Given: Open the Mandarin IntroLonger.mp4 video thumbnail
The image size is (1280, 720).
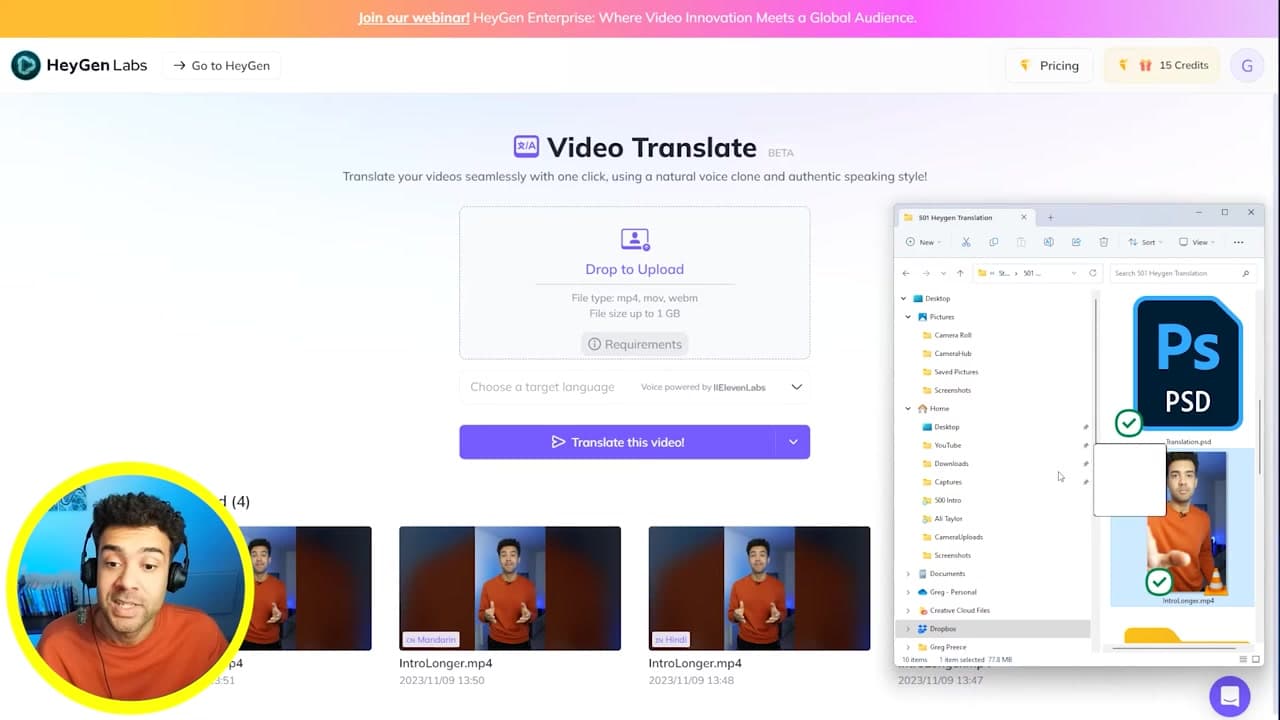Looking at the screenshot, I should click(x=510, y=588).
